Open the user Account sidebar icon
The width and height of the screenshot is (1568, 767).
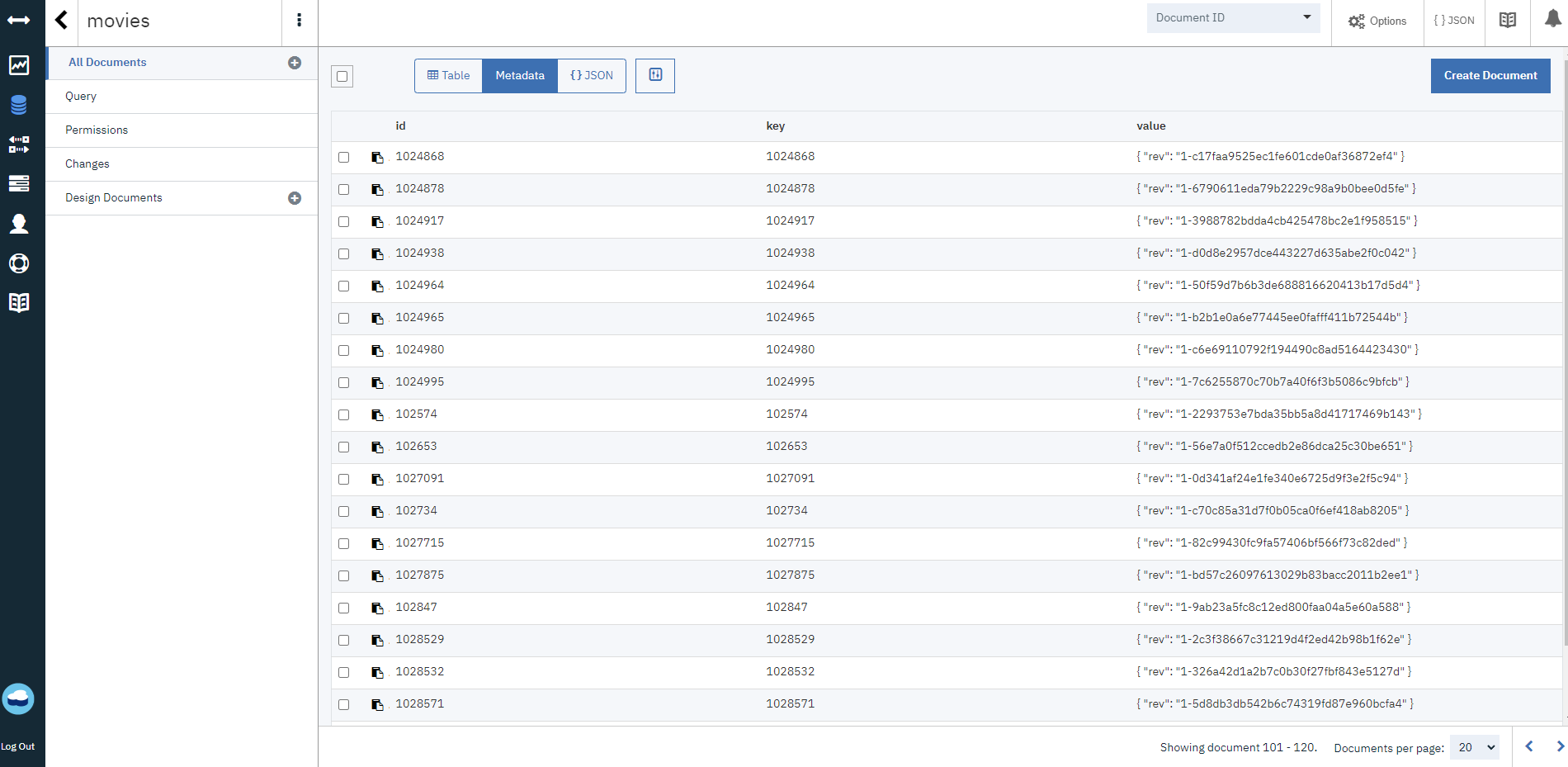point(19,224)
